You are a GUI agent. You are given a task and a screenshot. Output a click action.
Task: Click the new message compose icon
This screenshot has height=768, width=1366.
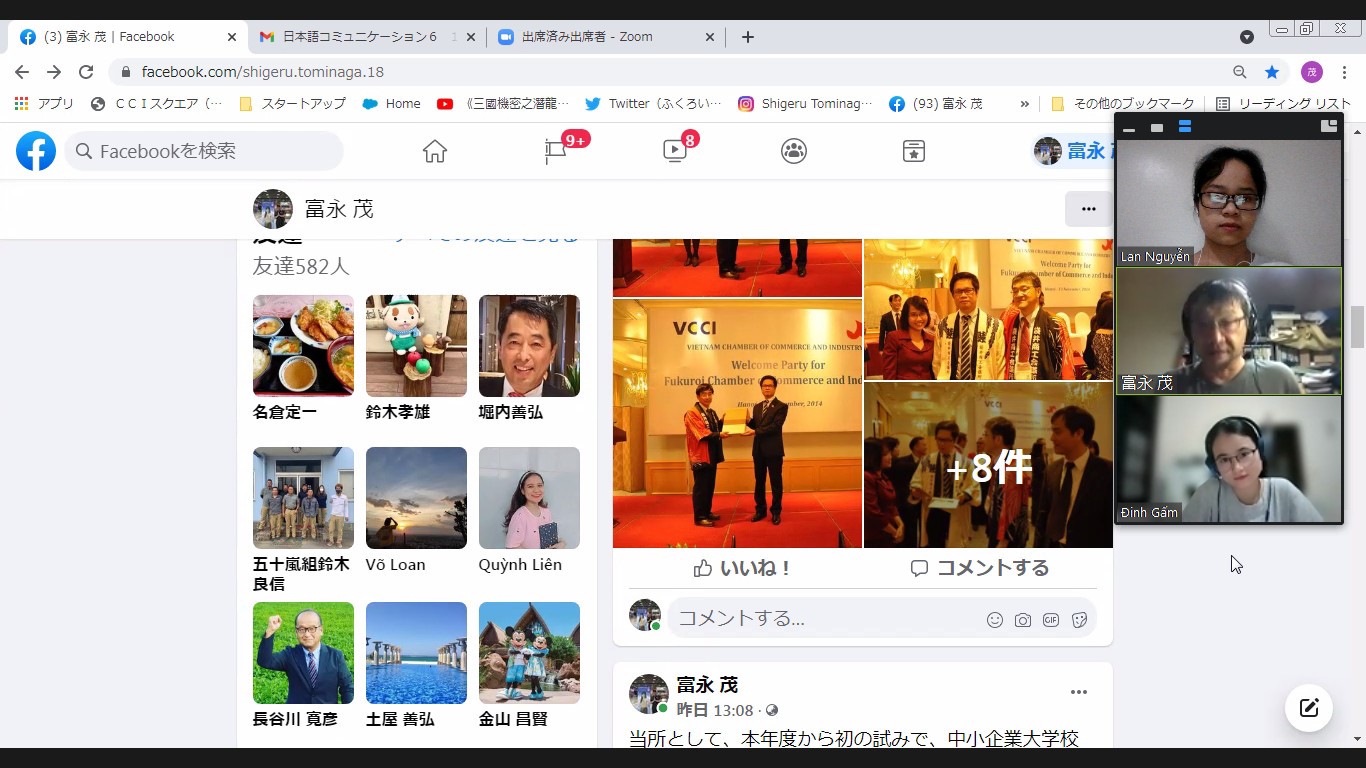pos(1309,708)
